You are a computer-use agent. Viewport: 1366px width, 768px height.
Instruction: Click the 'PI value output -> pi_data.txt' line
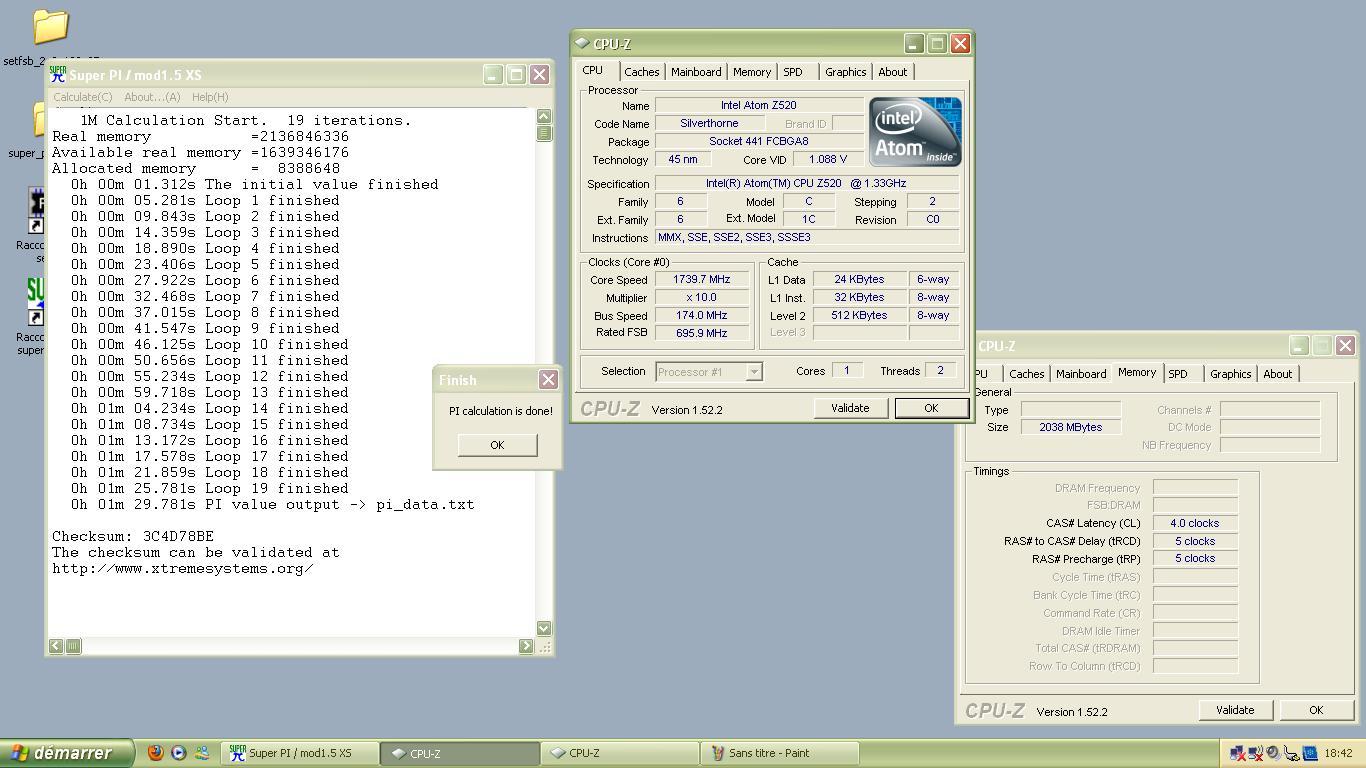[272, 504]
